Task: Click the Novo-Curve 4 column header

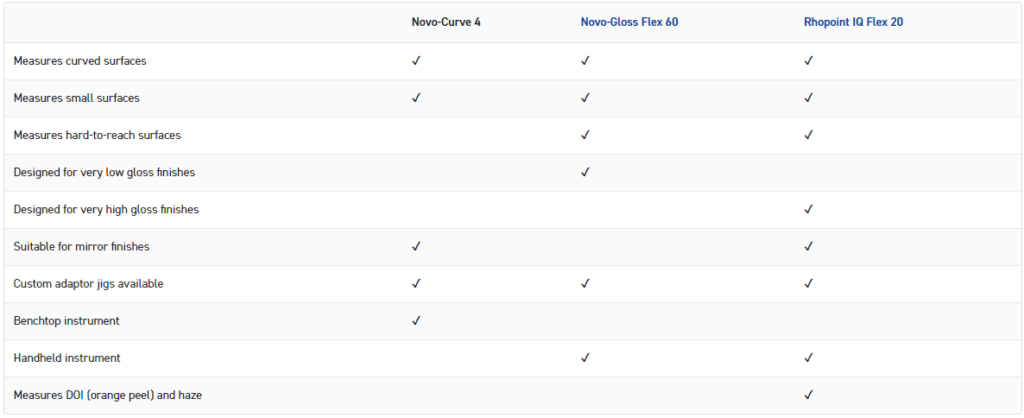Action: pos(446,21)
